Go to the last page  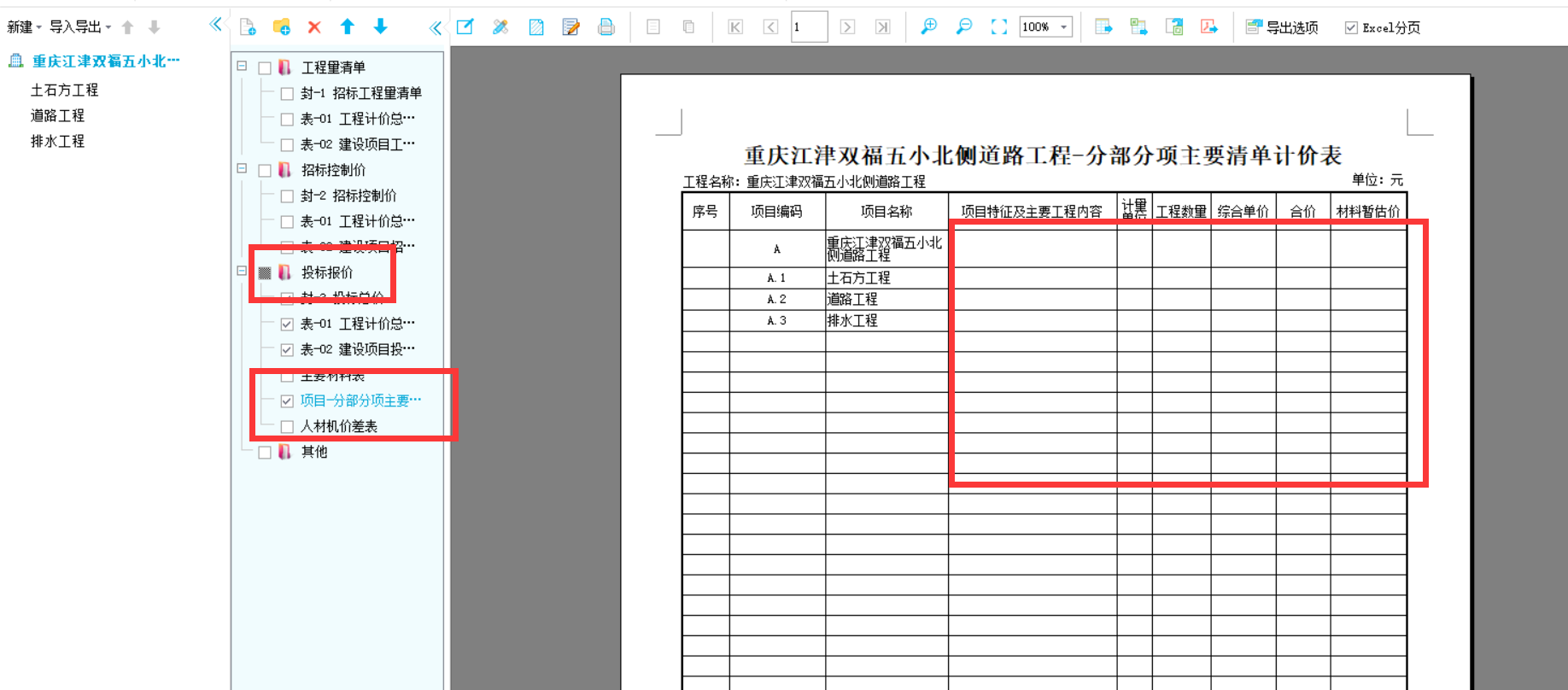(882, 27)
